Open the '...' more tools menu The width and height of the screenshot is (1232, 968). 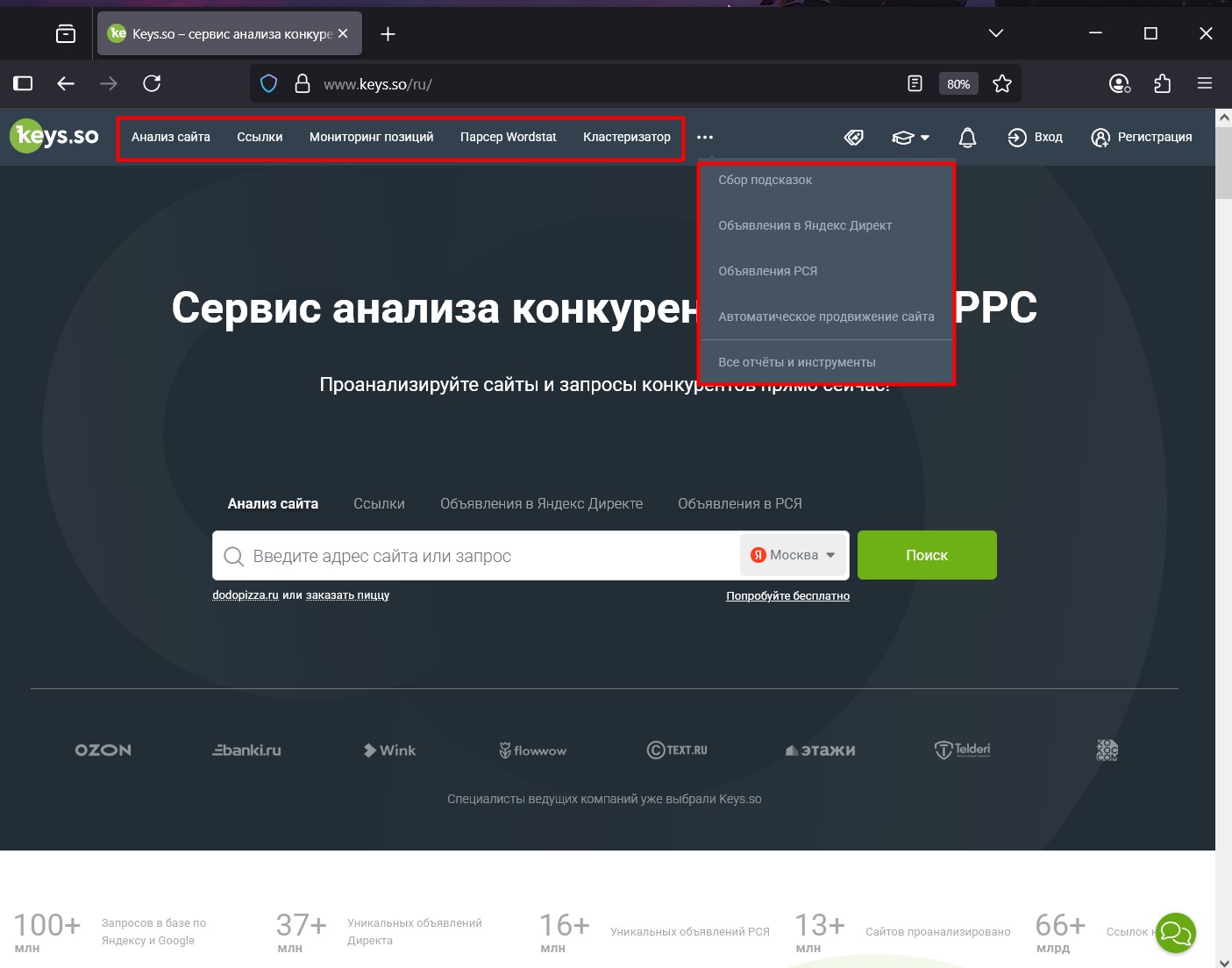tap(705, 137)
